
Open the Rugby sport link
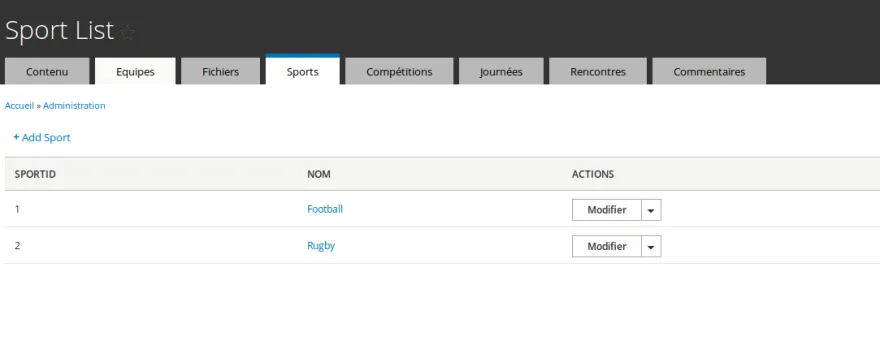coord(321,245)
